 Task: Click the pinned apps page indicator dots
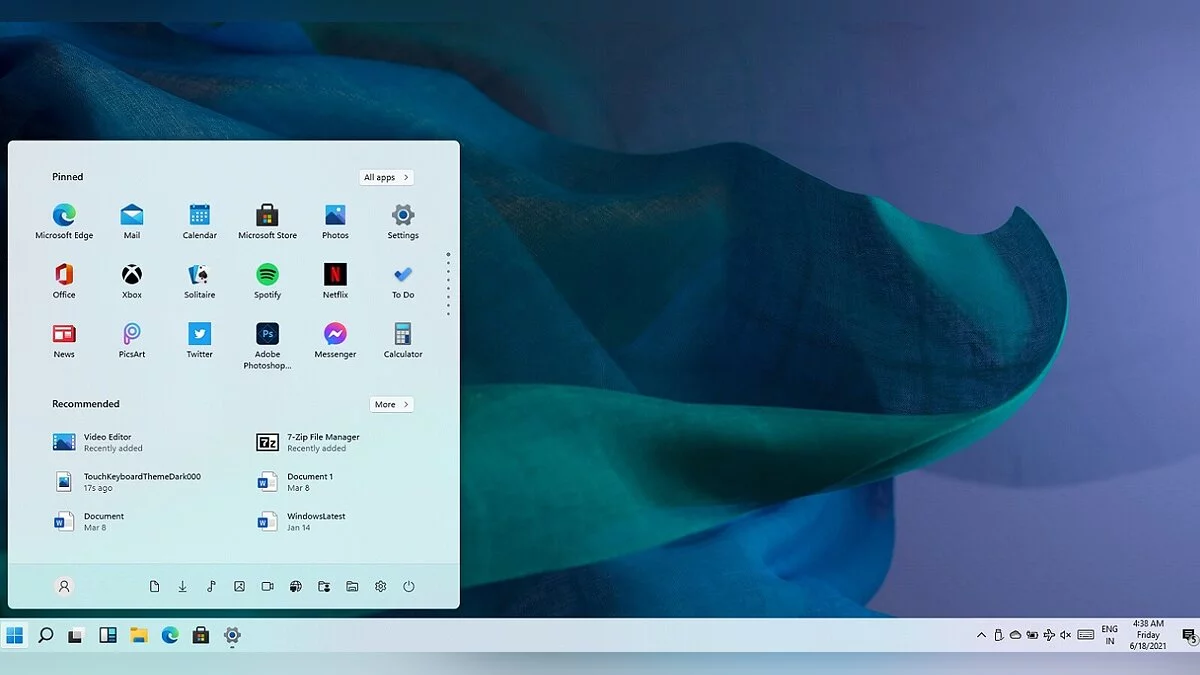448,284
